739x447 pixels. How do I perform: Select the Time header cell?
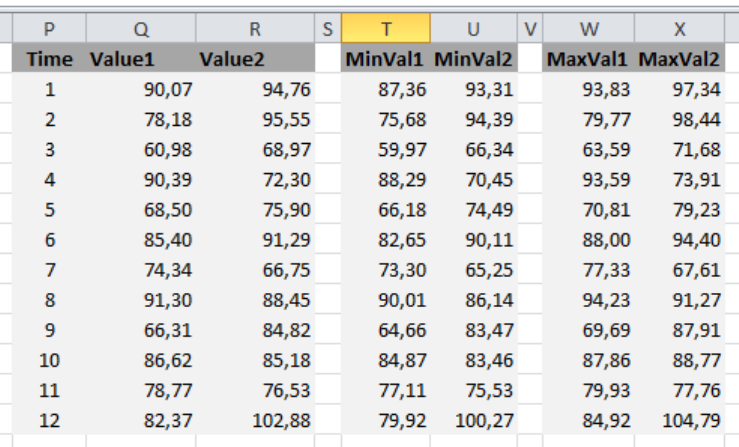click(49, 58)
